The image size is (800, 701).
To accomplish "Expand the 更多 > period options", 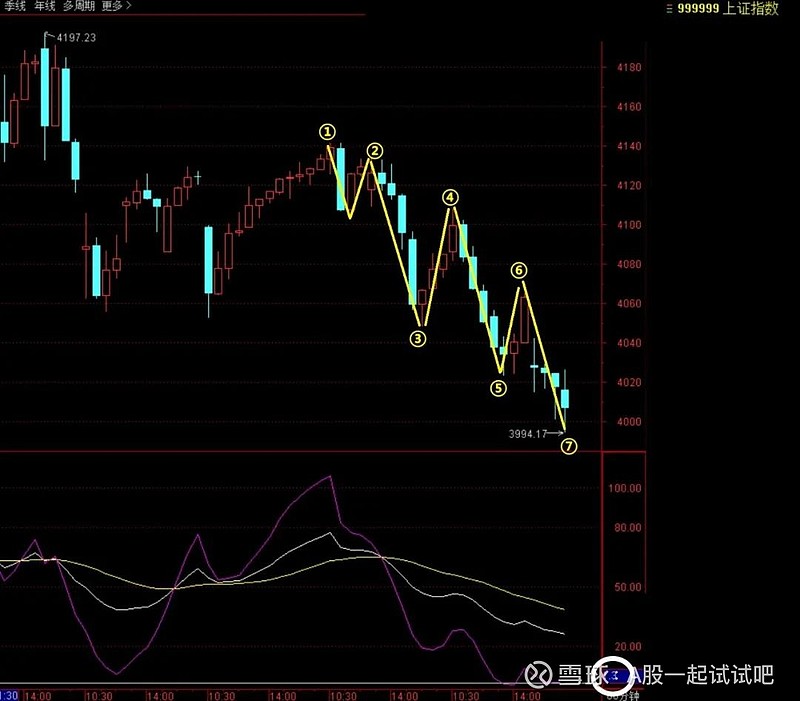I will pyautogui.click(x=117, y=6).
